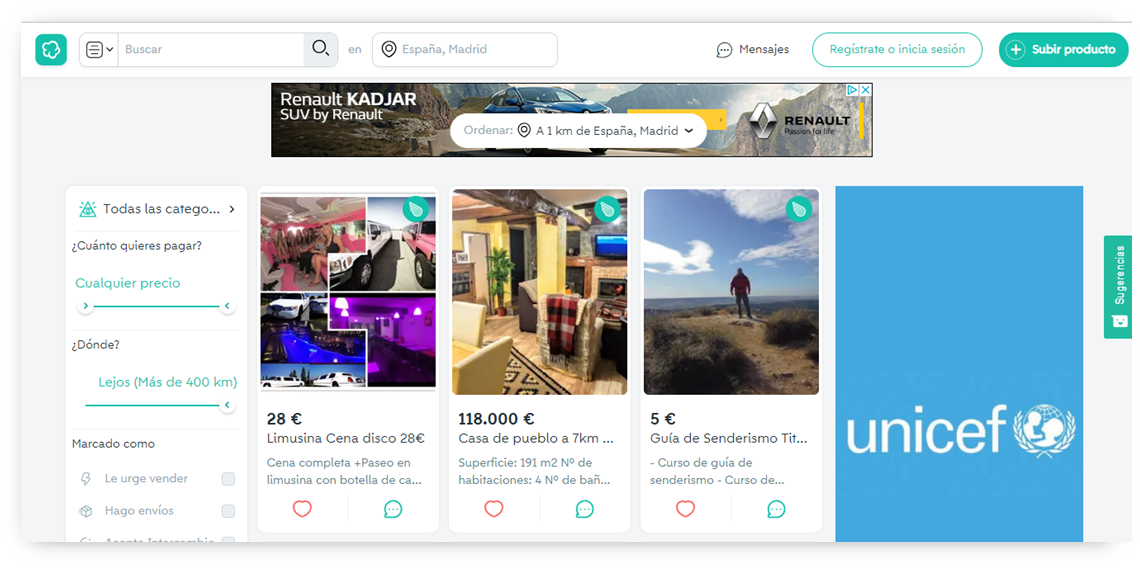
Task: Click the chat bubble icon beside Mensajes
Action: coord(724,50)
